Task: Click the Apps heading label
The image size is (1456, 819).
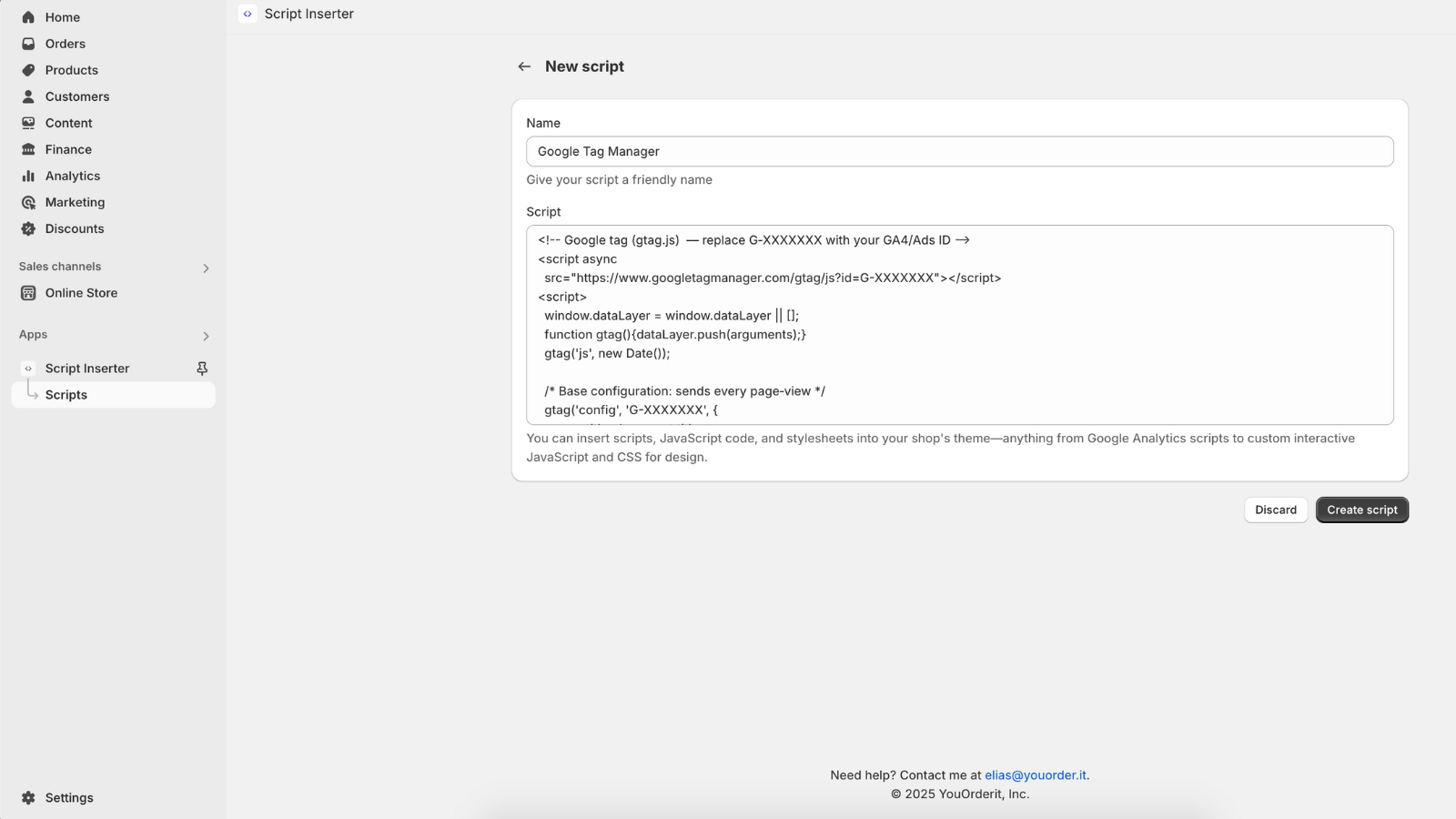Action: pos(33,335)
